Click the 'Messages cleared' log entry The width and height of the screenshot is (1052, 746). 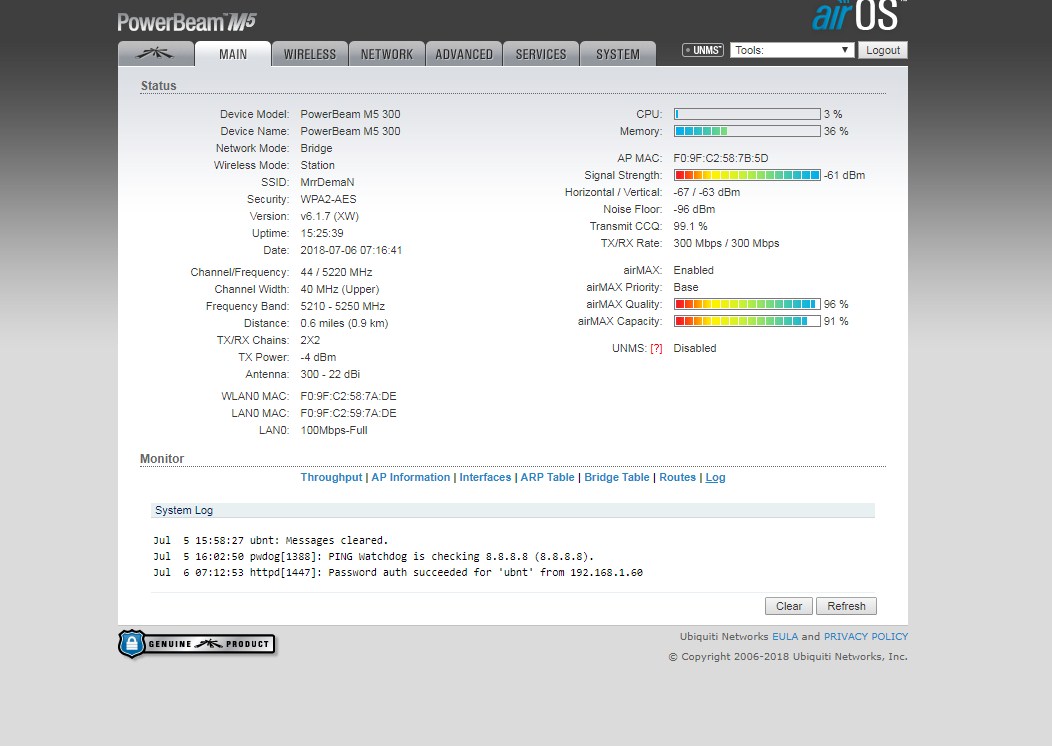tap(270, 540)
